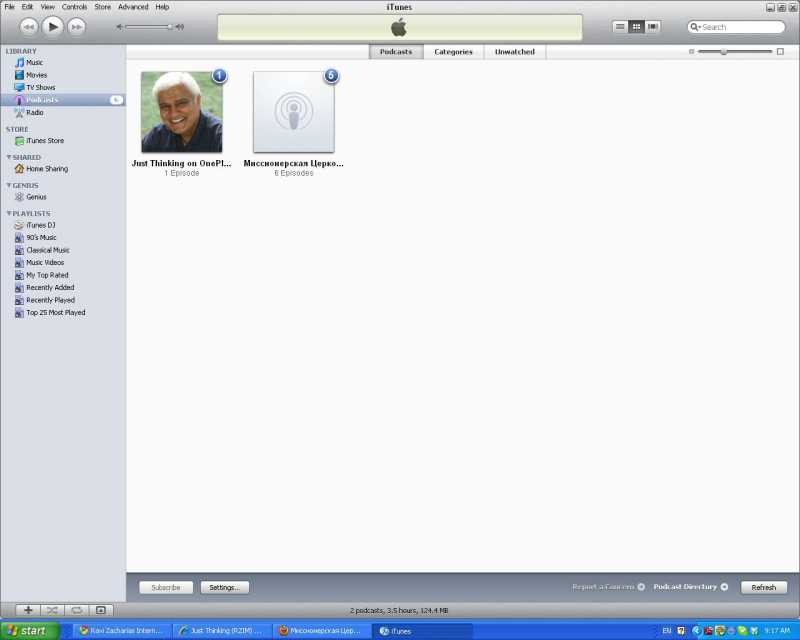800x640 pixels.
Task: Open TV Shows in the sidebar
Action: (x=40, y=87)
